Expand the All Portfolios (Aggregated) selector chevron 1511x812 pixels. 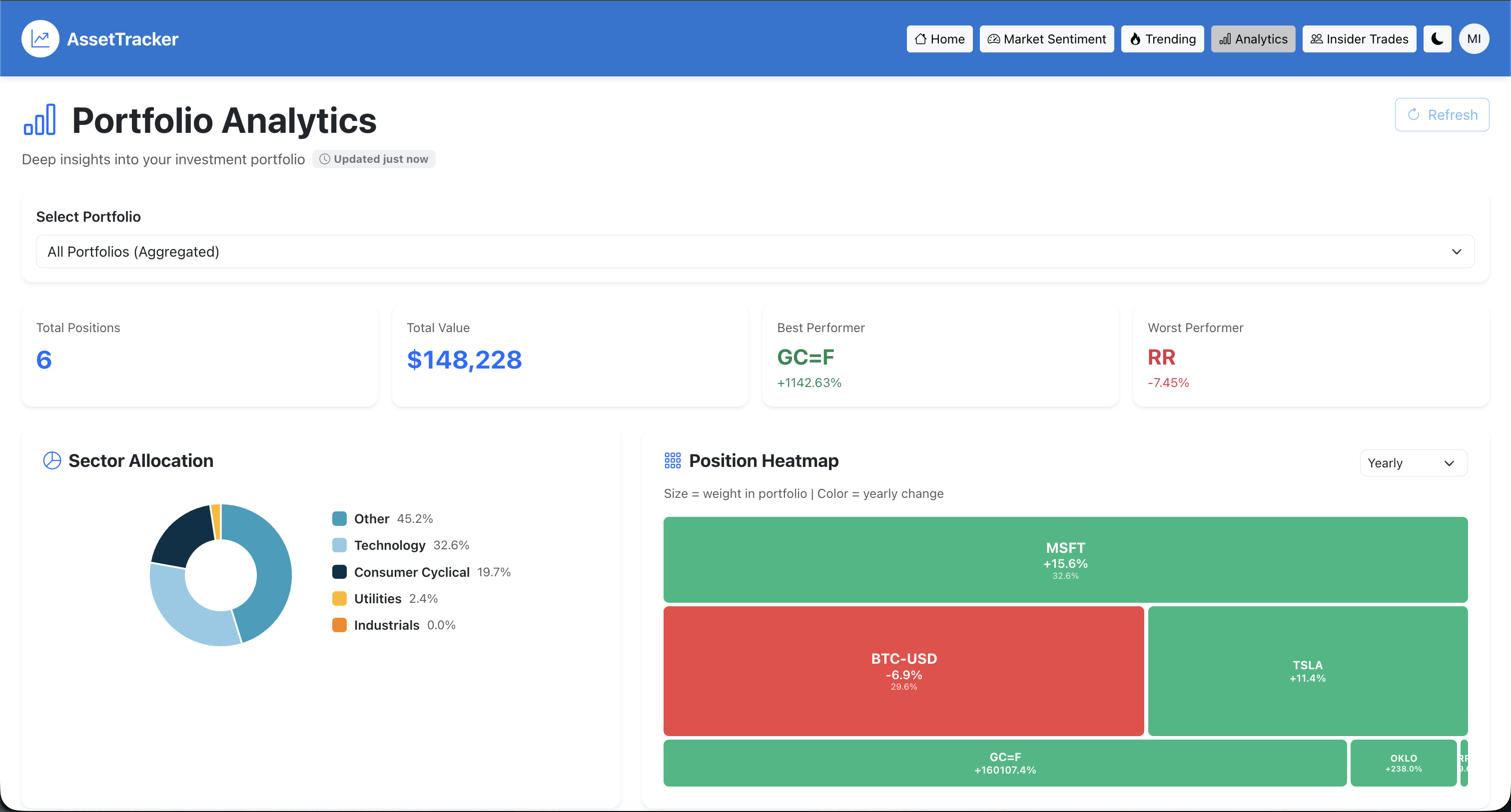point(1457,252)
